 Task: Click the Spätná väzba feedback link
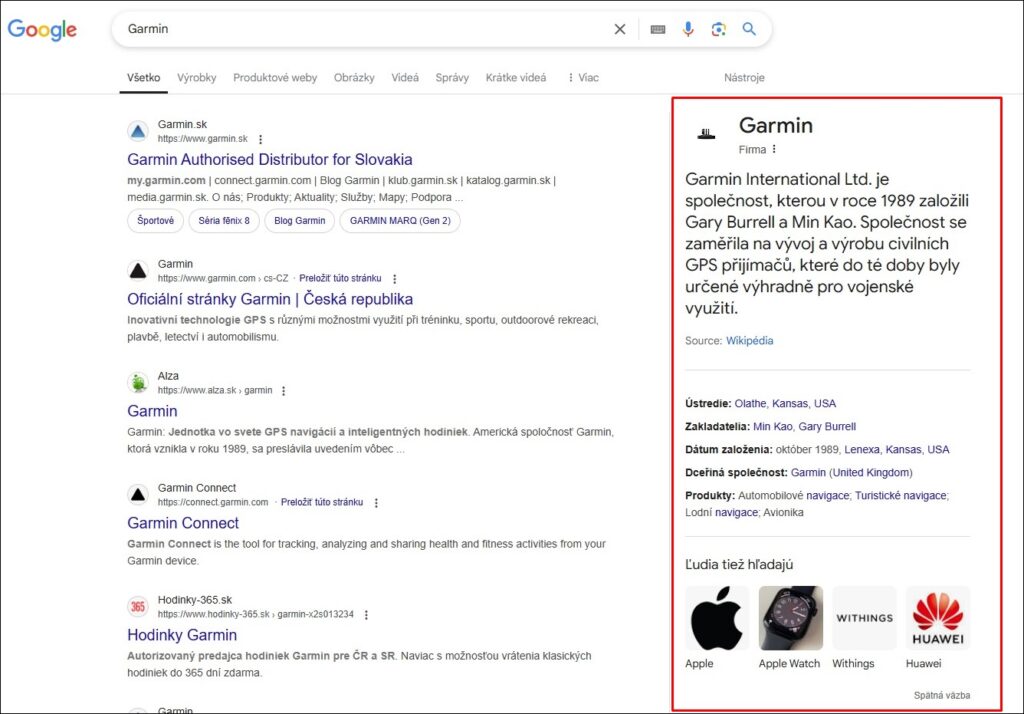942,695
